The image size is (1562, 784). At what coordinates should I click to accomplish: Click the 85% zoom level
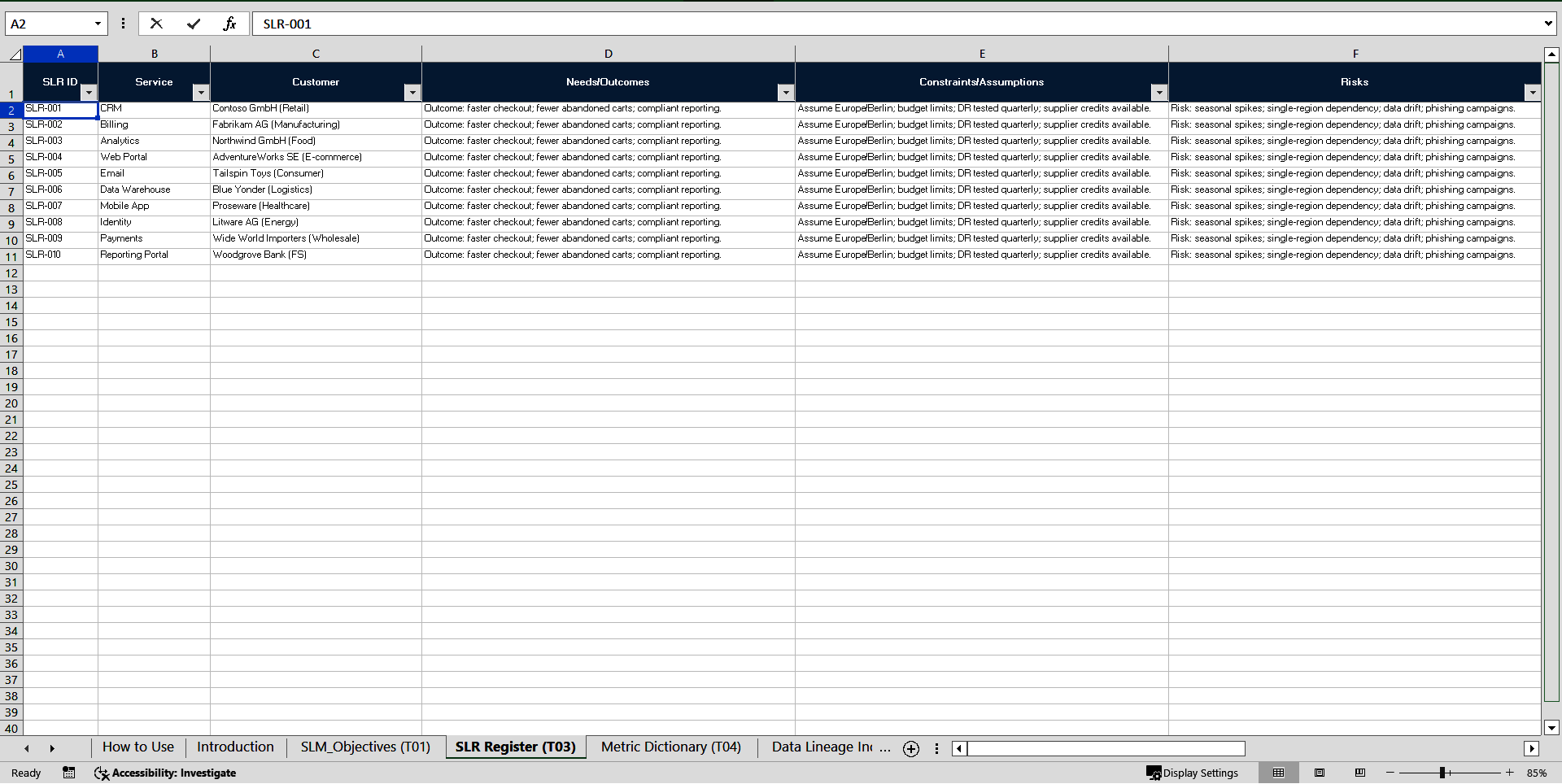(1537, 773)
